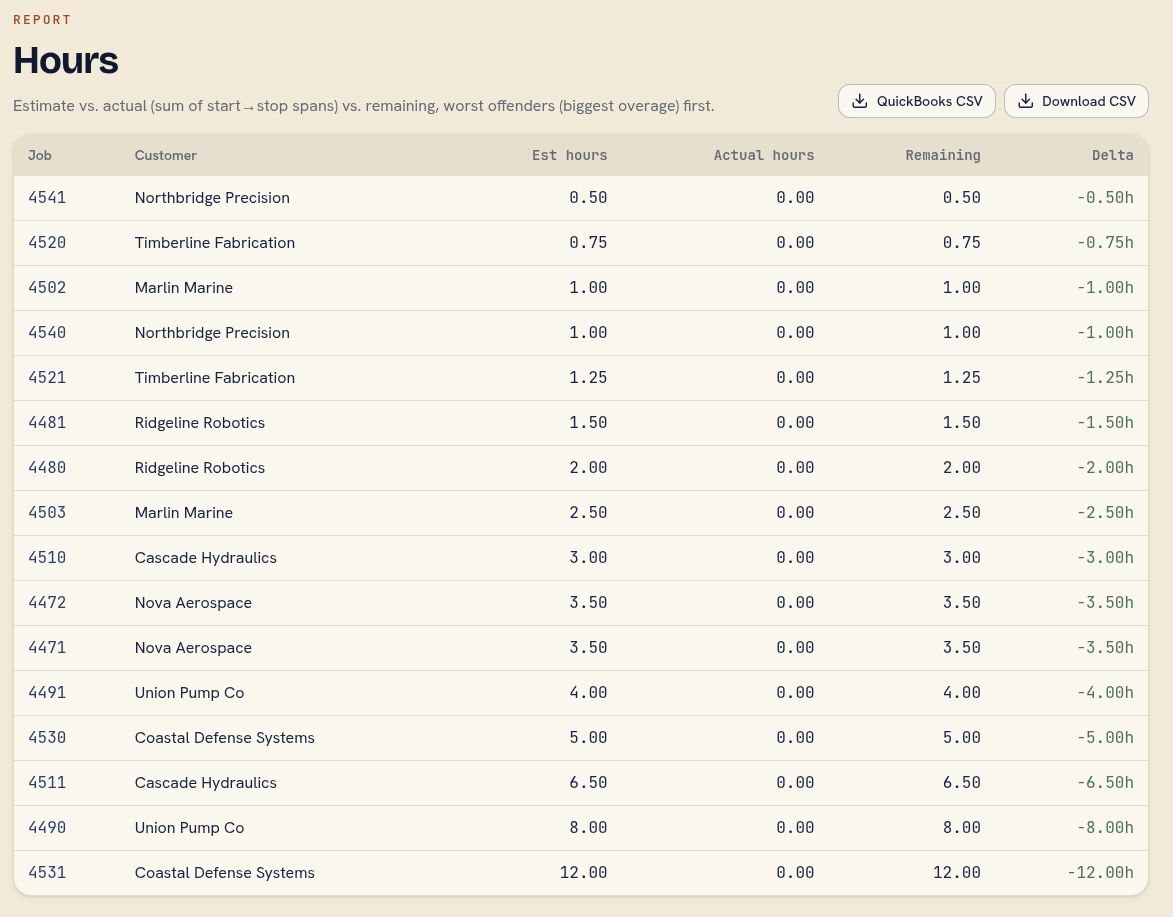
Task: Select Nova Aerospace in job 4471 row
Action: tap(193, 648)
